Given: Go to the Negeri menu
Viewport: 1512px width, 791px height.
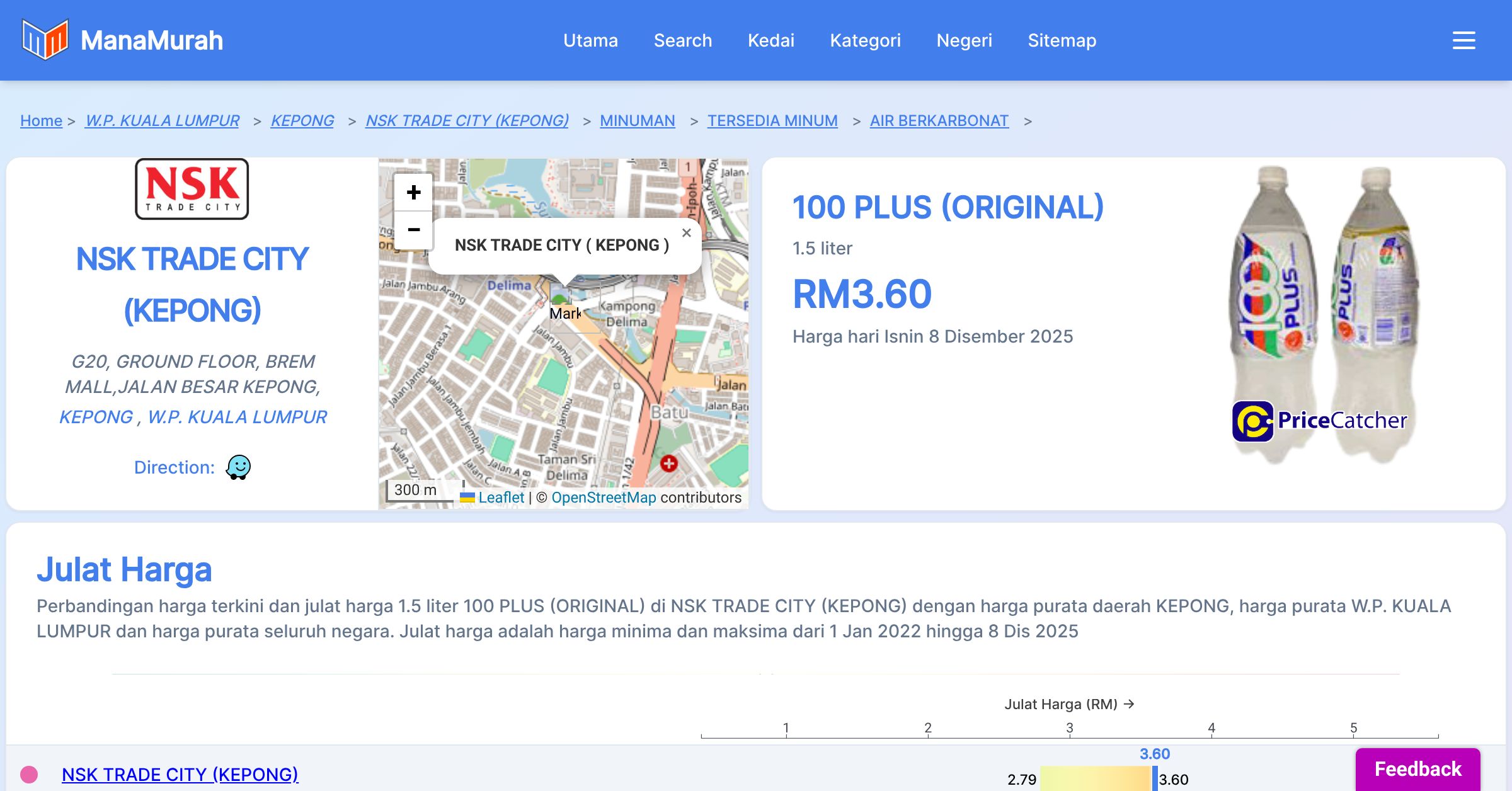Looking at the screenshot, I should 964,40.
